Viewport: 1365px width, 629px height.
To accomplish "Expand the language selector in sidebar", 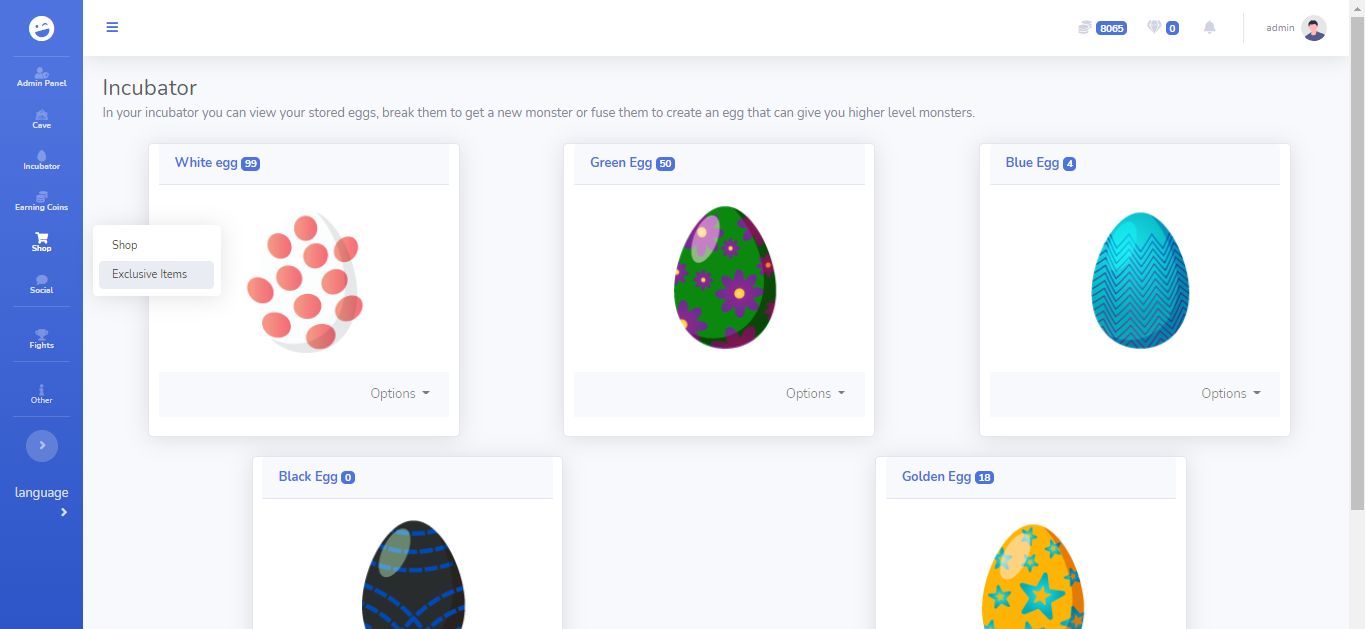I will tap(42, 502).
